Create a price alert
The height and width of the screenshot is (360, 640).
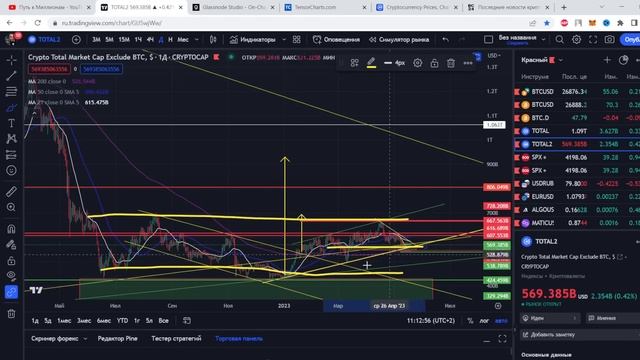(x=336, y=40)
